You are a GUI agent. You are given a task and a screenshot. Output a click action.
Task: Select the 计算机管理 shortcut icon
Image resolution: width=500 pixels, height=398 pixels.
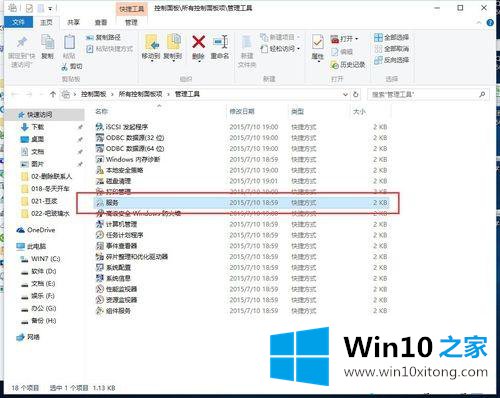click(100, 224)
